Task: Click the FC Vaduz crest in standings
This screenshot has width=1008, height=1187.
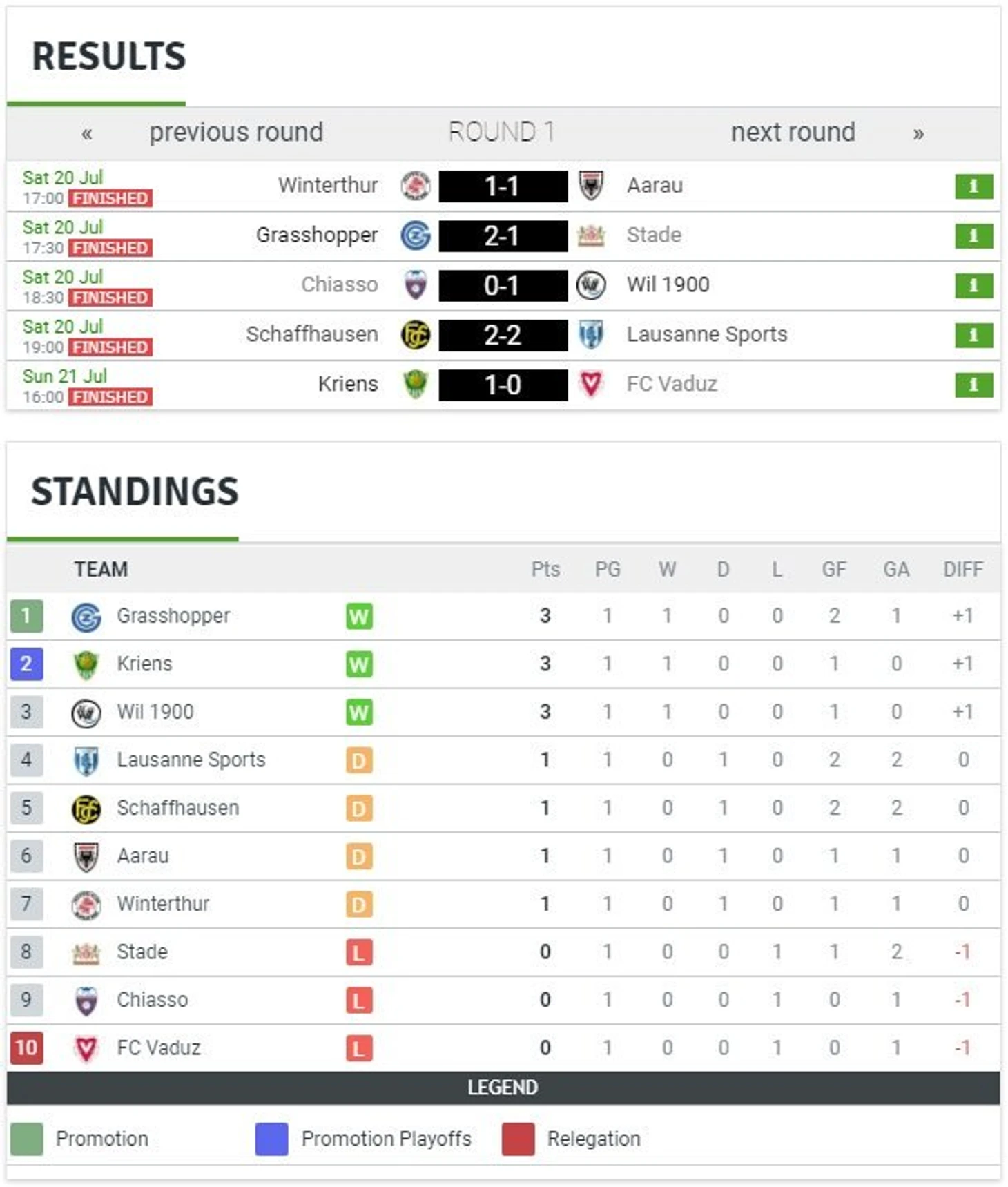Action: click(86, 1048)
